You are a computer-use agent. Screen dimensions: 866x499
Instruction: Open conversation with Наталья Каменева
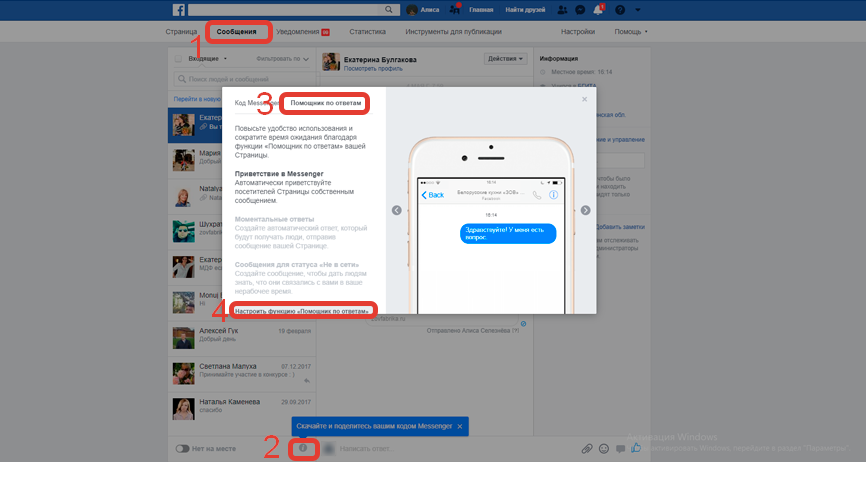click(x=242, y=409)
